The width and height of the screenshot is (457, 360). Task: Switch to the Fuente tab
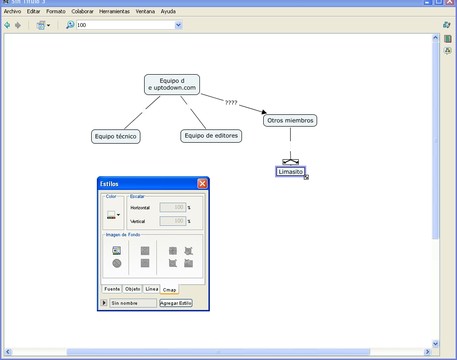[x=112, y=289]
